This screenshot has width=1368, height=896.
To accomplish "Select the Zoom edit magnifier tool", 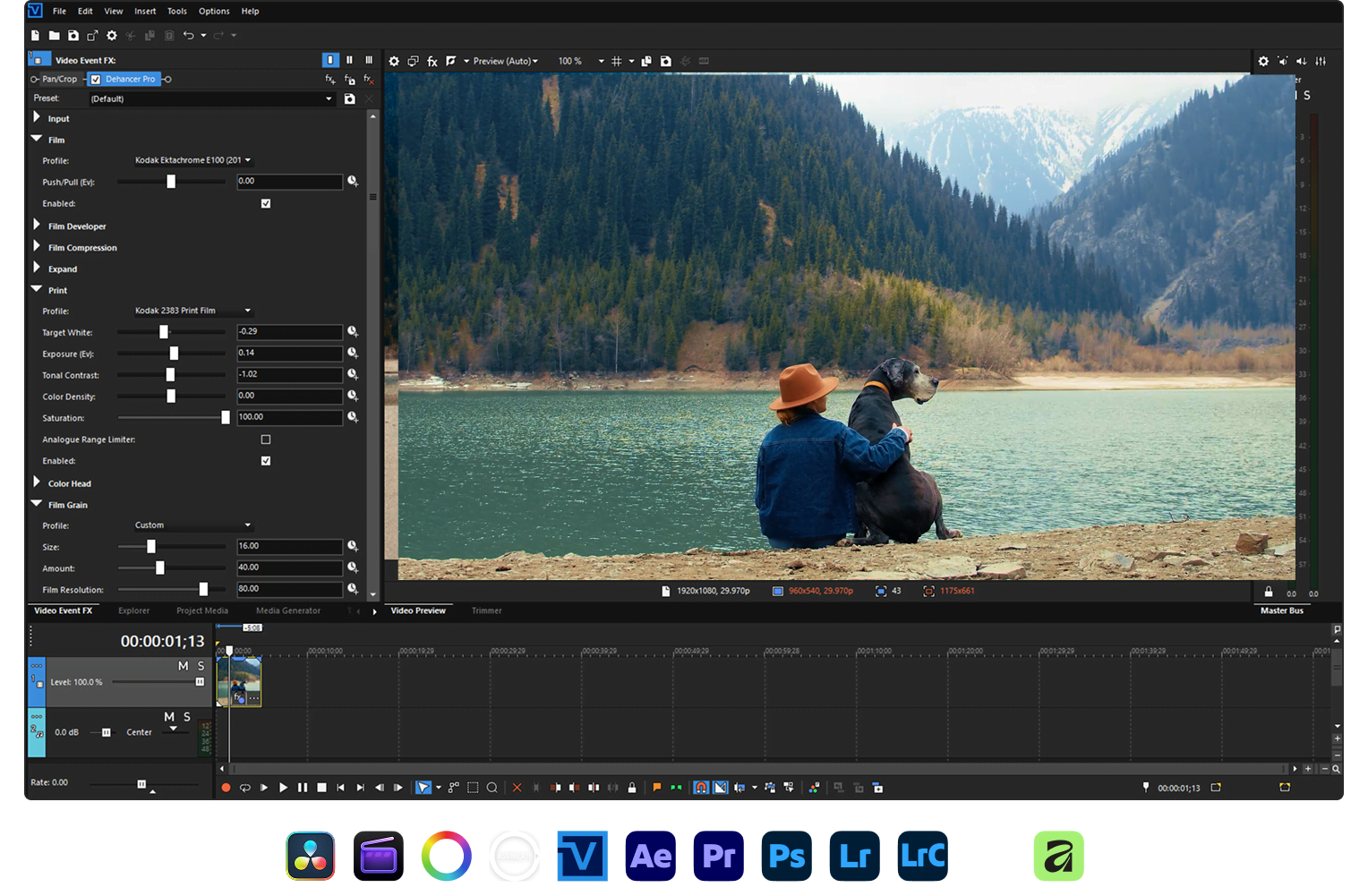I will 492,788.
